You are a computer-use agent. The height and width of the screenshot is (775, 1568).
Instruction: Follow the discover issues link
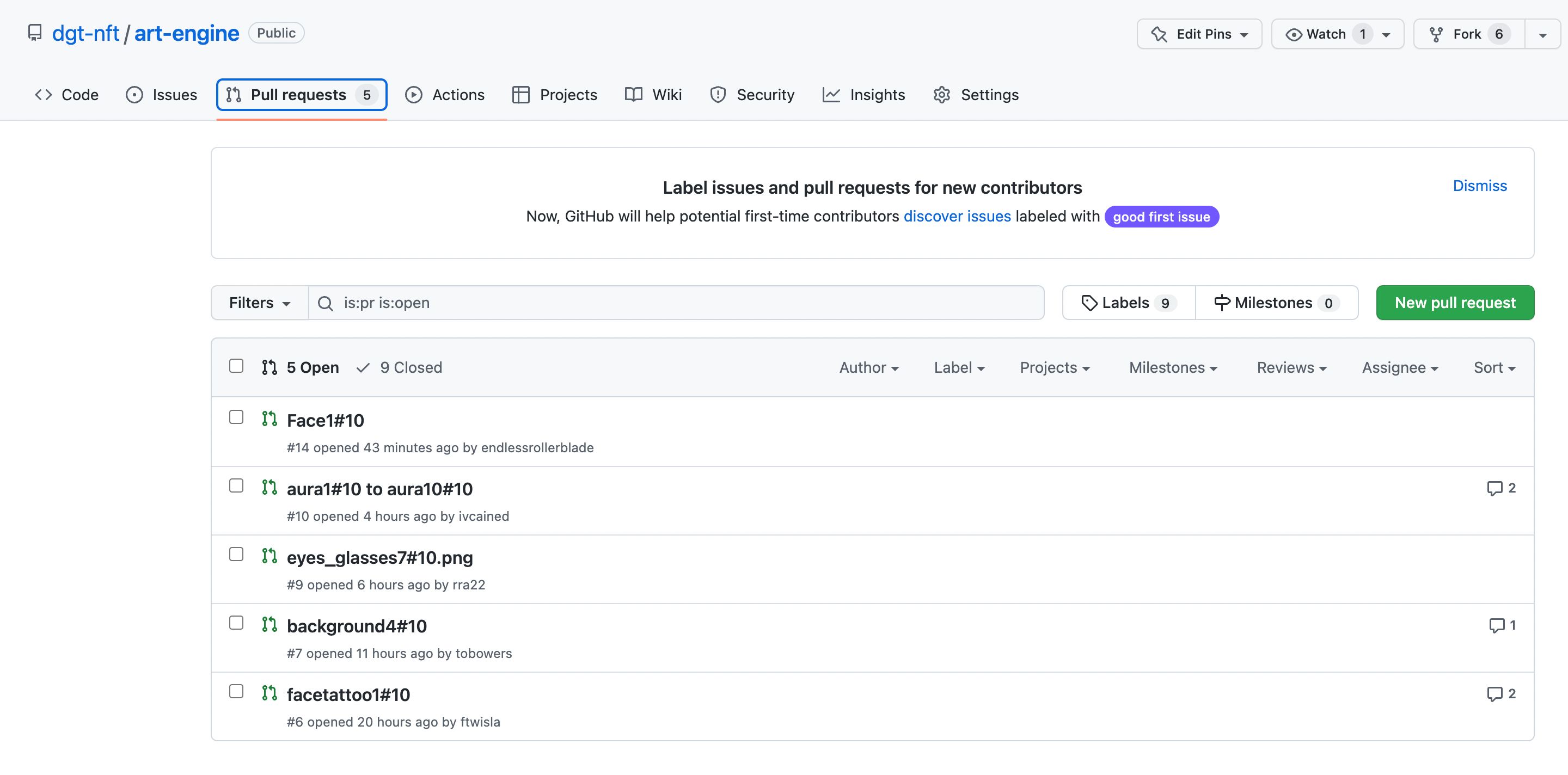click(957, 217)
